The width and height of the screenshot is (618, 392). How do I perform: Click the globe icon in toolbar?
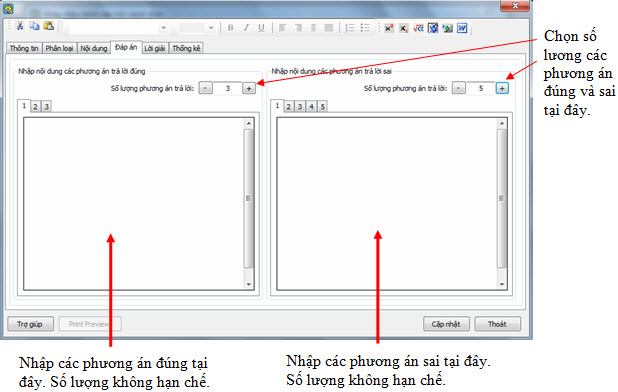(x=433, y=28)
